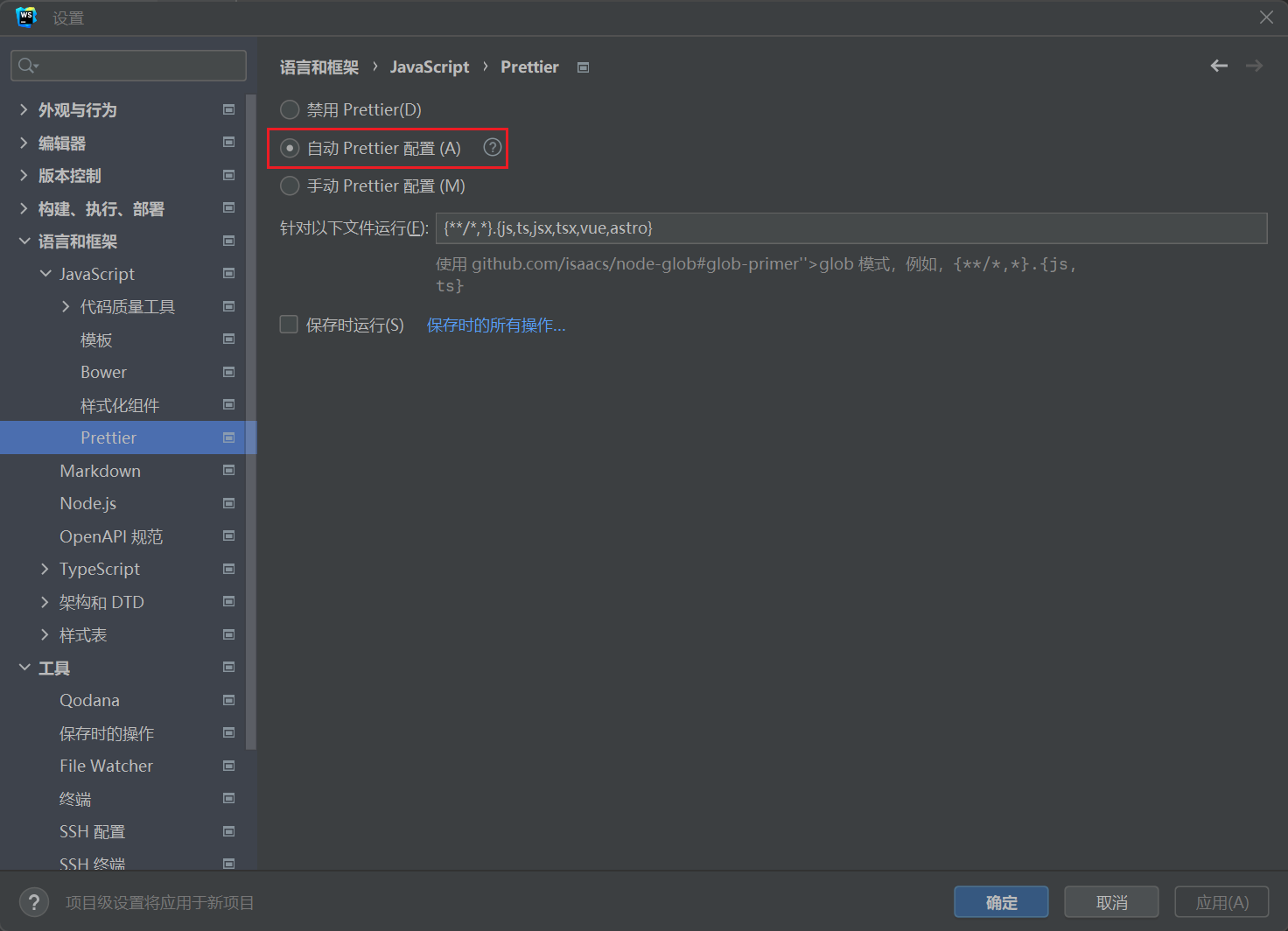This screenshot has height=931, width=1288.
Task: Click the settings tree vertical scrollbar
Action: click(251, 422)
